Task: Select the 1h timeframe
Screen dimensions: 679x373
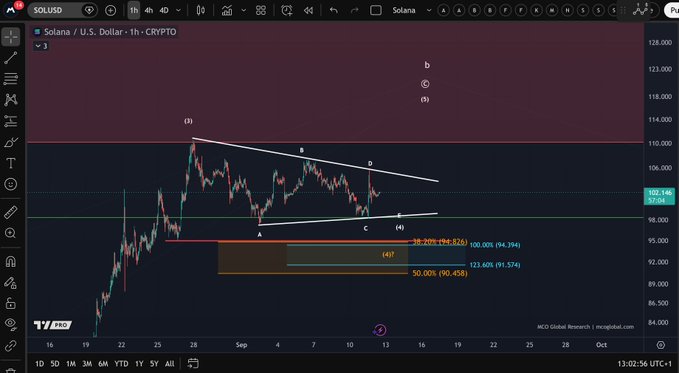Action: coord(134,10)
